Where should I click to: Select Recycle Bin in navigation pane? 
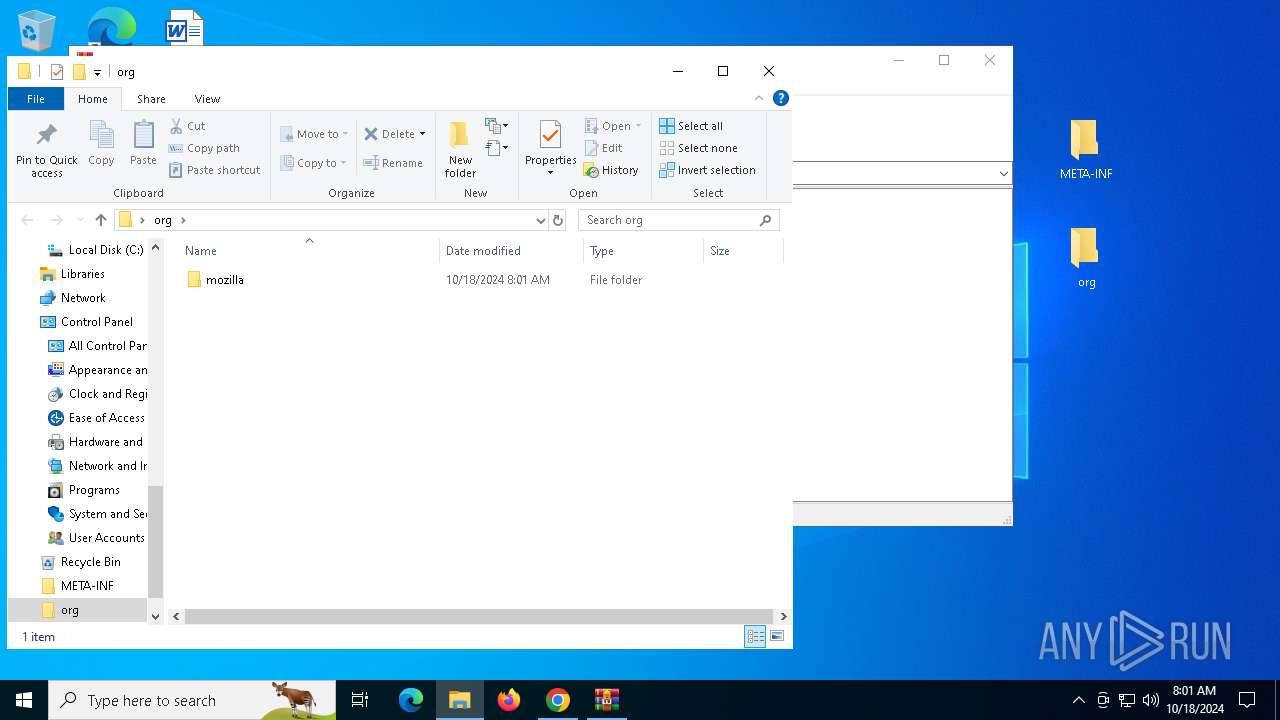(x=80, y=562)
